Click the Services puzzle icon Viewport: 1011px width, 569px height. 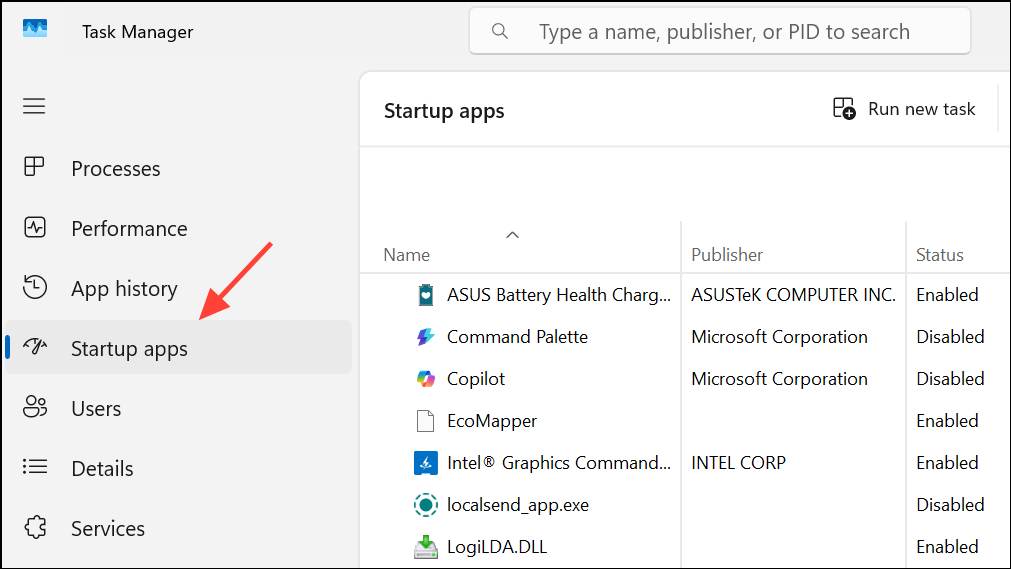[35, 528]
